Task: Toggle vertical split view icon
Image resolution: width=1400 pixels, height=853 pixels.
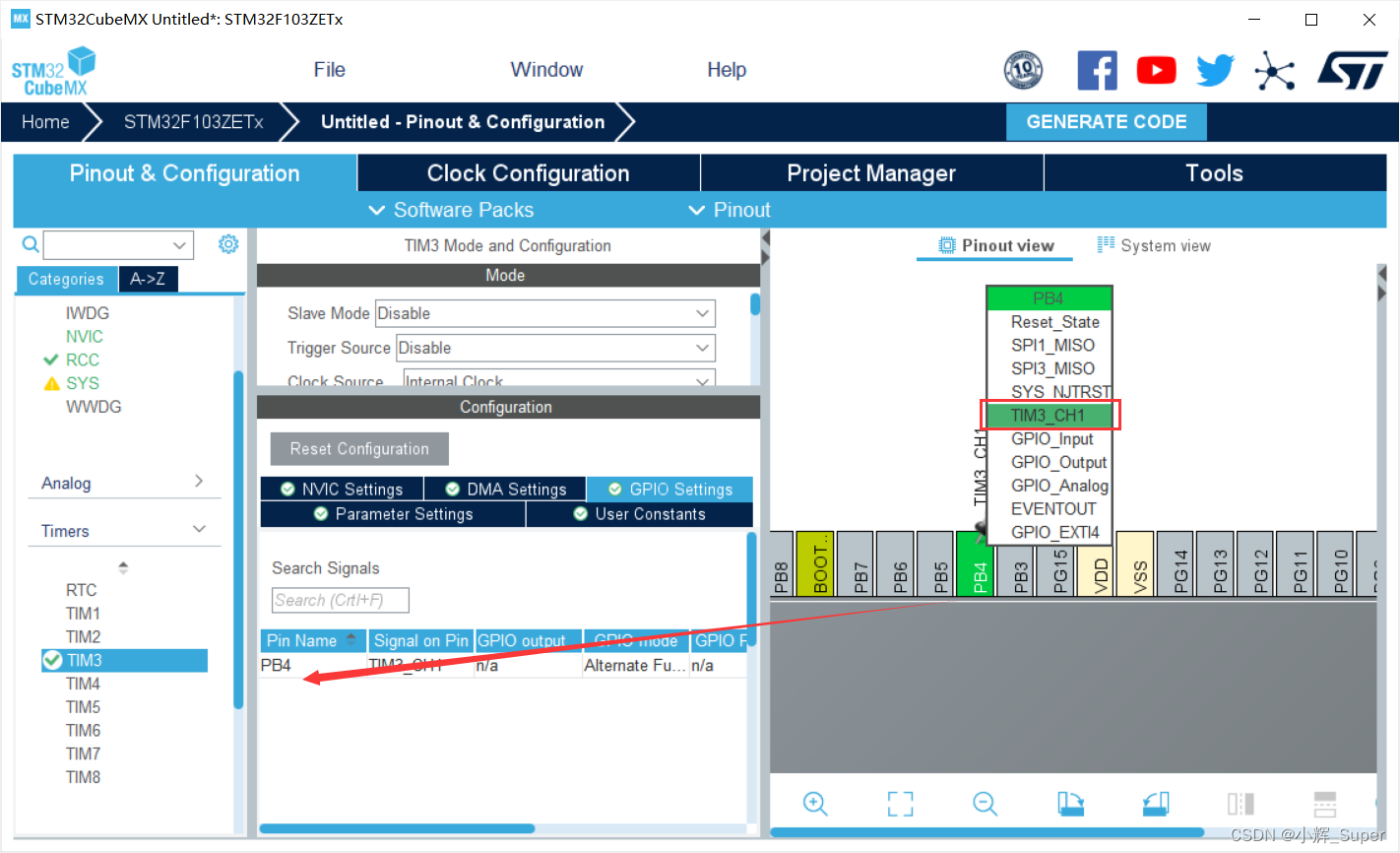Action: click(x=1241, y=804)
